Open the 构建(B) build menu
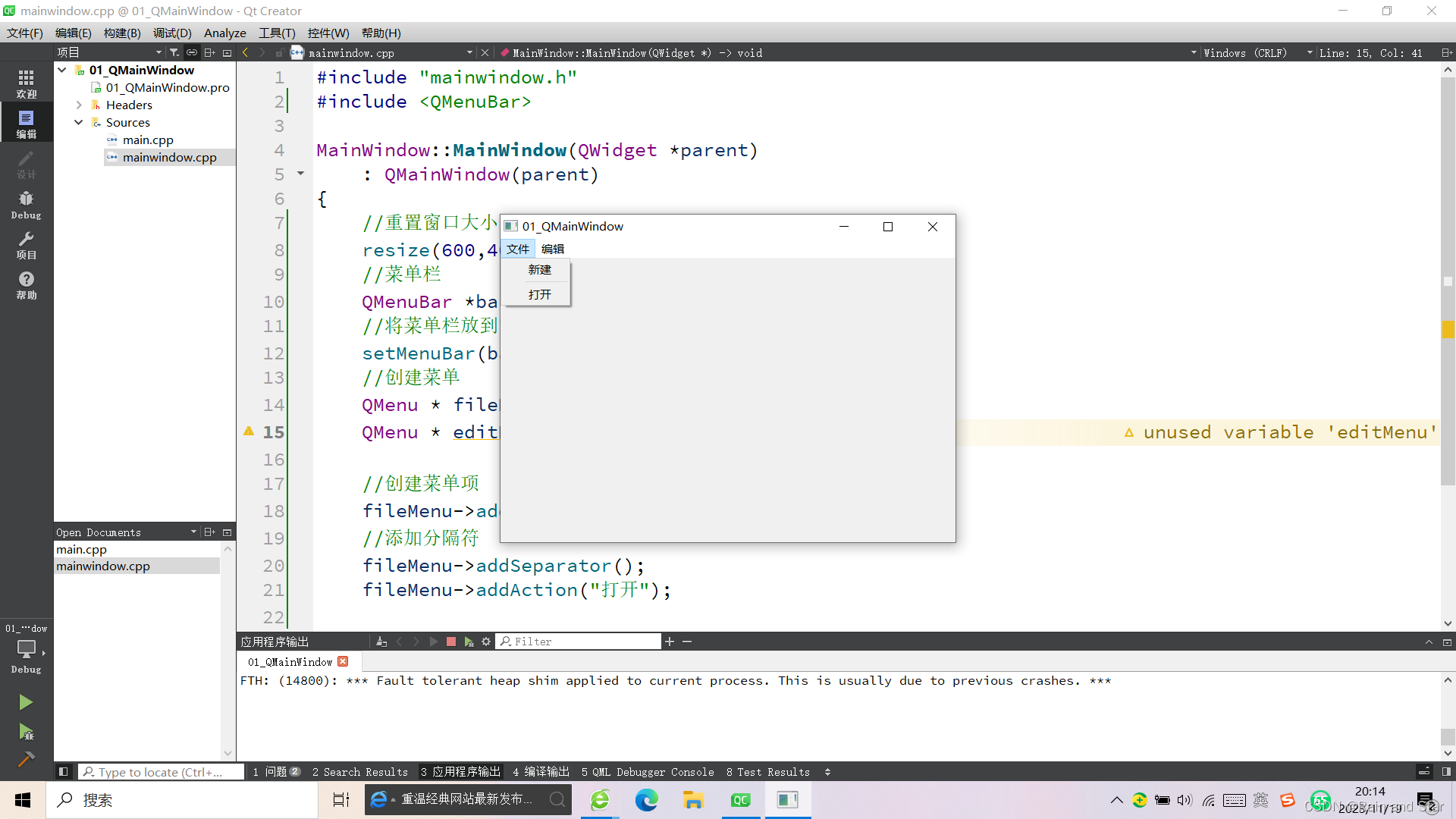This screenshot has height=819, width=1456. click(x=121, y=33)
